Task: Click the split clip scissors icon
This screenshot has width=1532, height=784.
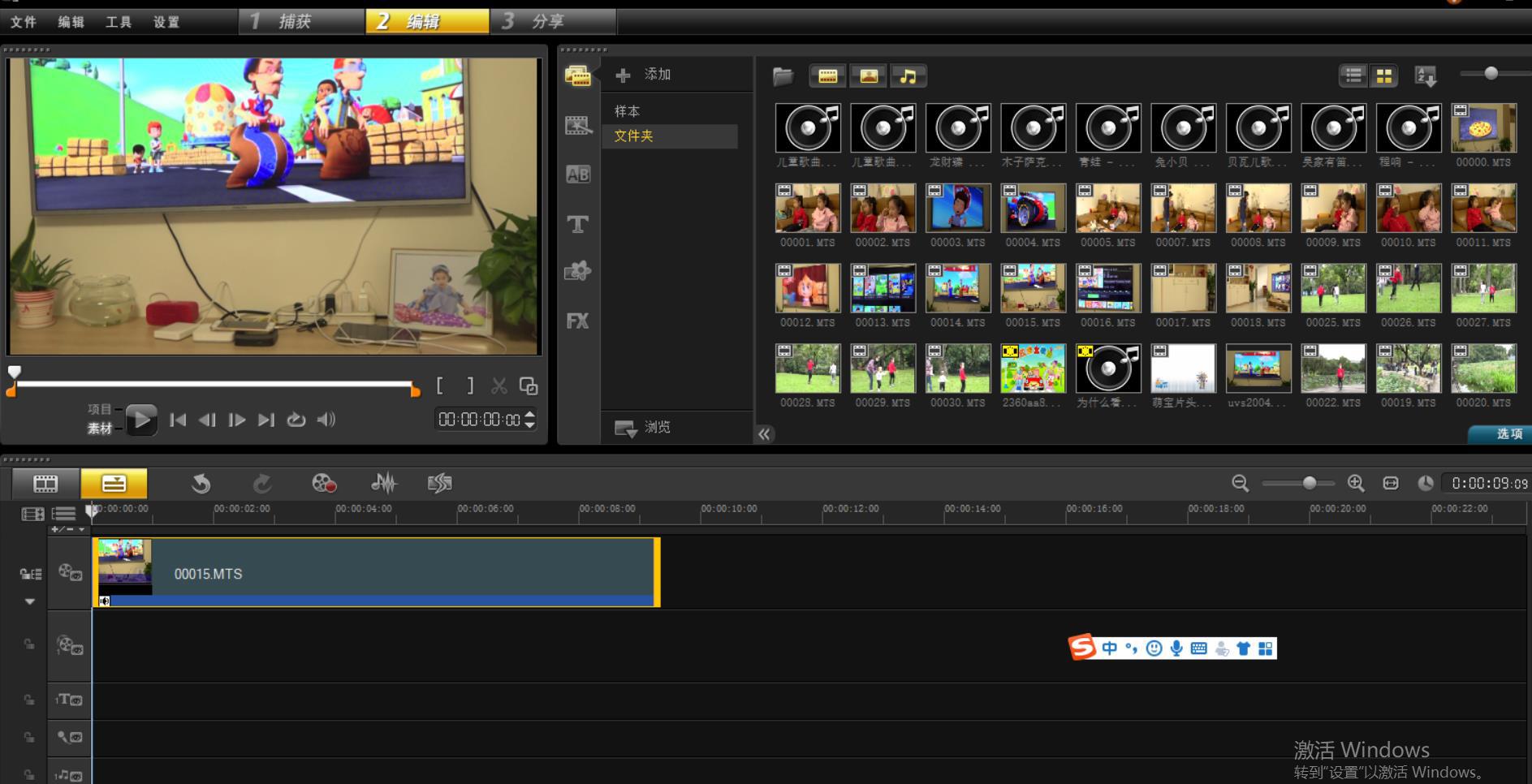Action: click(x=498, y=386)
